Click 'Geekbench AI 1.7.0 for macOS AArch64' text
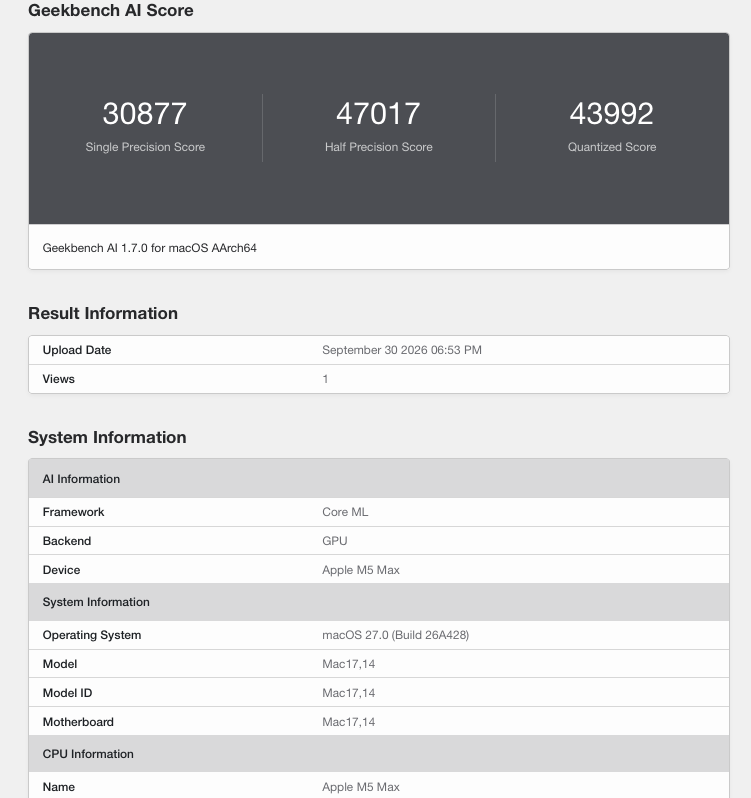 coord(150,248)
